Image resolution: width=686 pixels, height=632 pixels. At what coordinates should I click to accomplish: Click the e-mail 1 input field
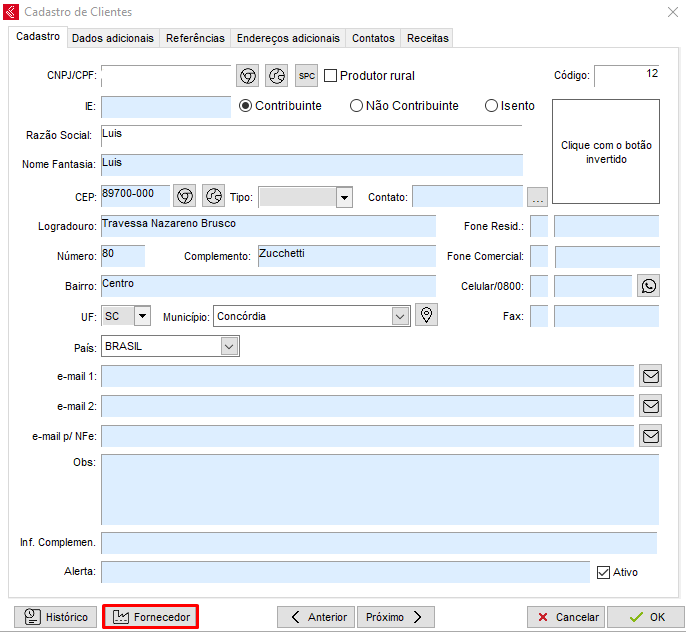click(368, 376)
